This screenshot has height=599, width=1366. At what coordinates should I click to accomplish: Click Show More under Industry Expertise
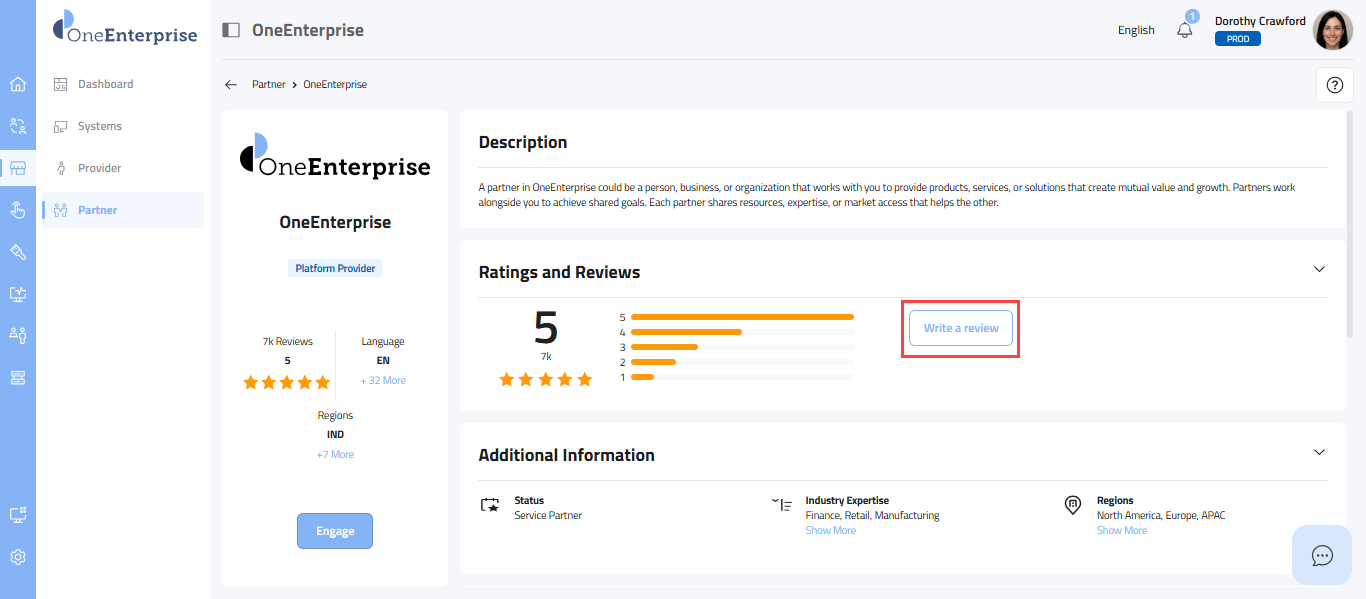pos(830,531)
